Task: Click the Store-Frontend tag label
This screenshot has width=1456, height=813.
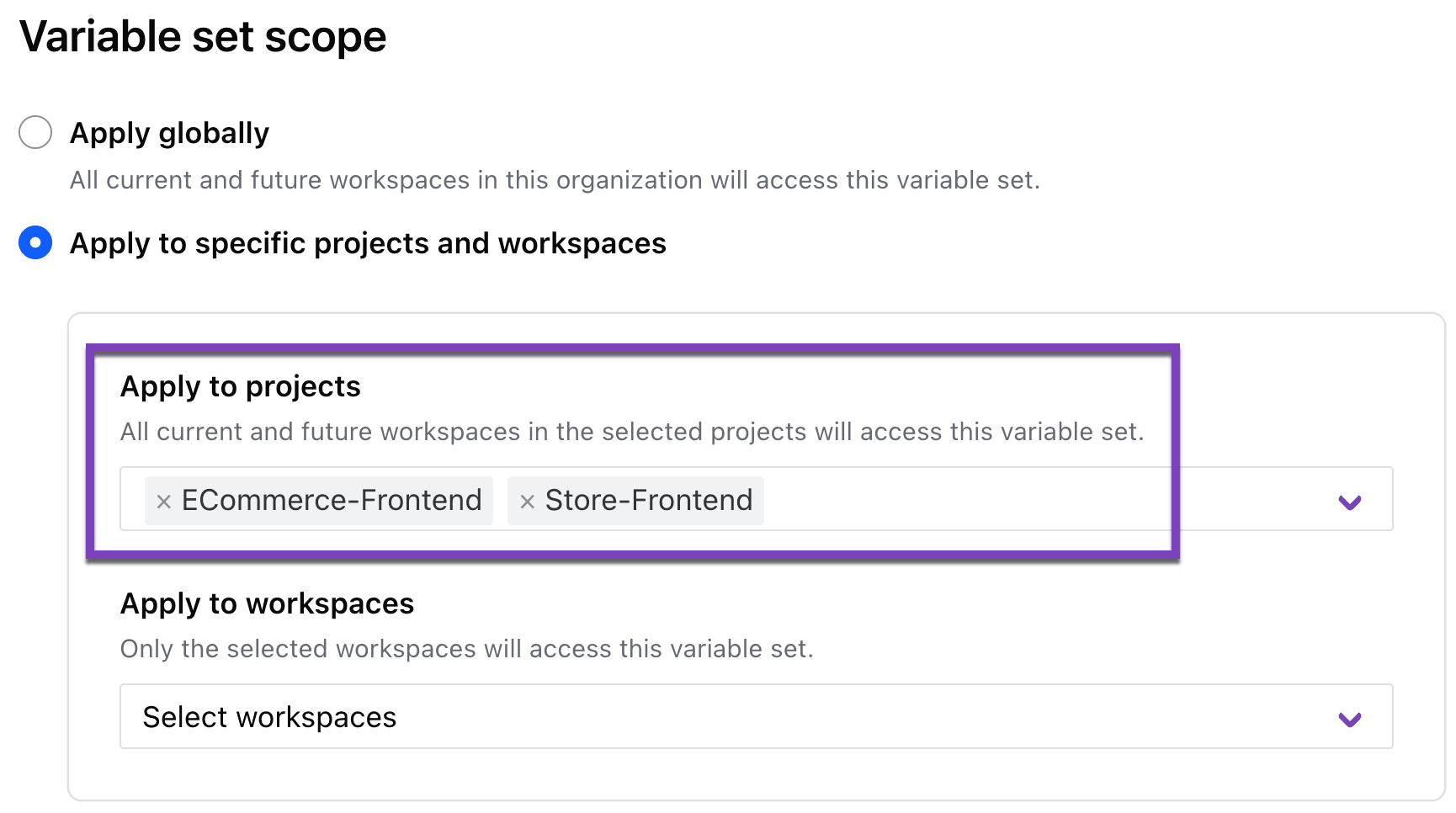Action: coord(649,500)
